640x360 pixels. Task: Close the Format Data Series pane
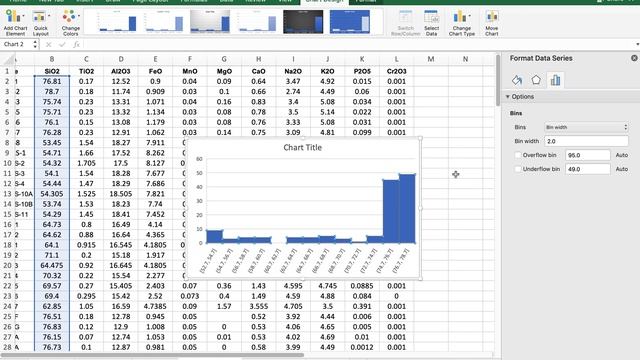tap(634, 58)
